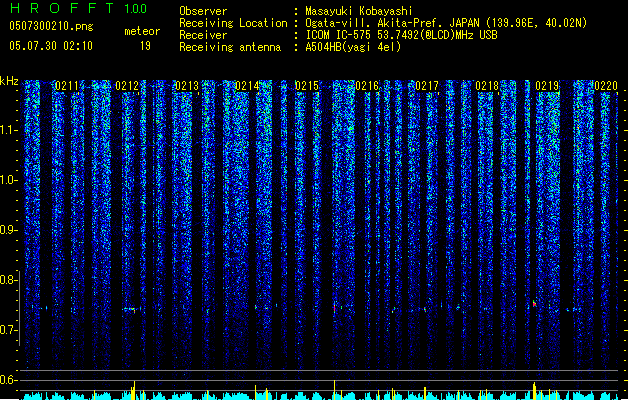The width and height of the screenshot is (629, 400).
Task: Click the Receiving antenna label
Action: coord(230,47)
